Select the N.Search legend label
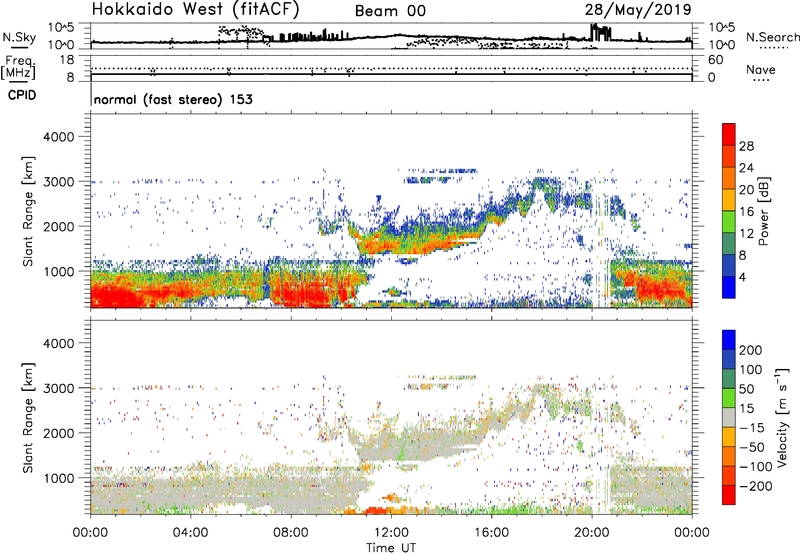800x554 pixels. coord(772,37)
